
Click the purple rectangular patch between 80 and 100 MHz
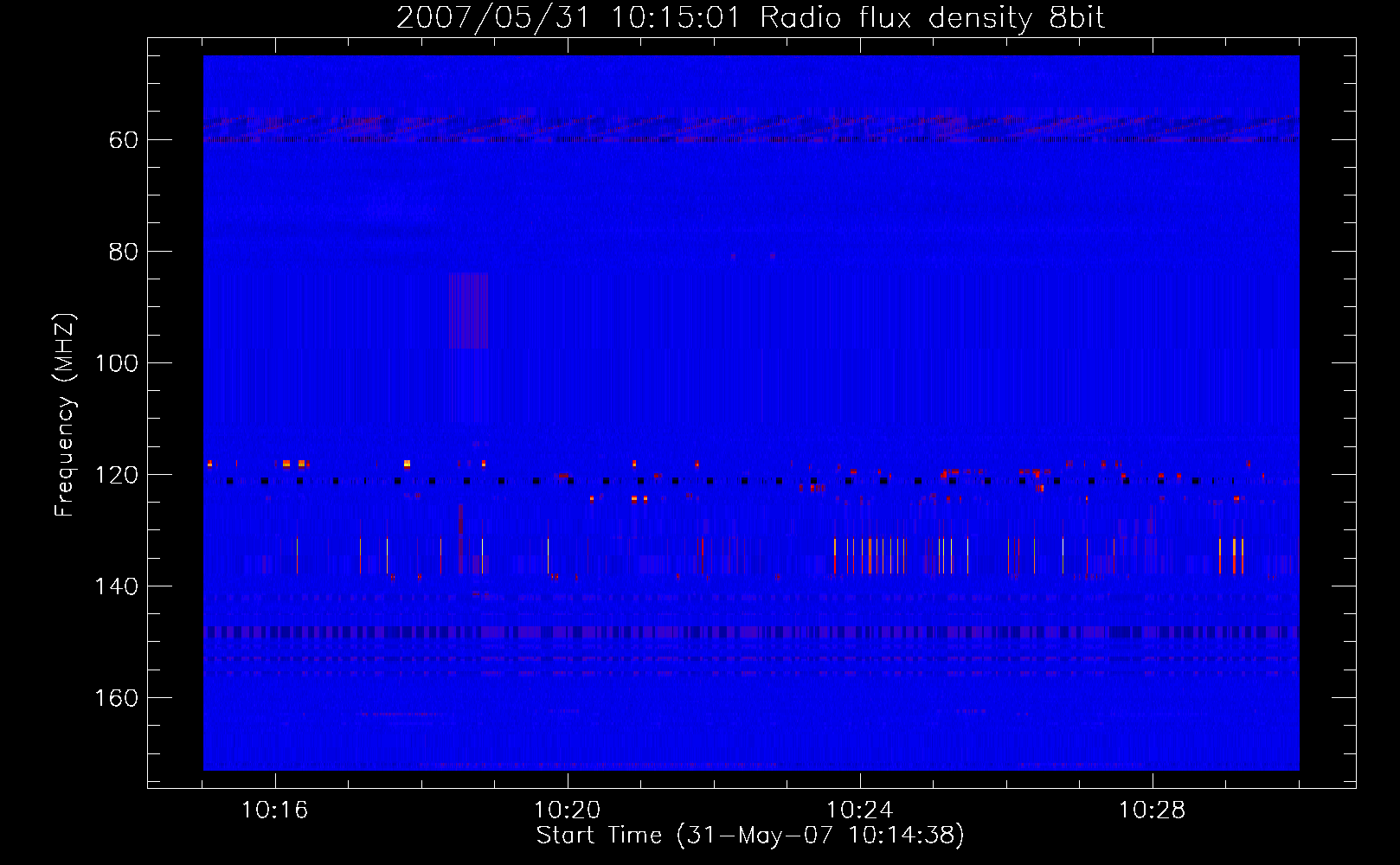point(468,311)
